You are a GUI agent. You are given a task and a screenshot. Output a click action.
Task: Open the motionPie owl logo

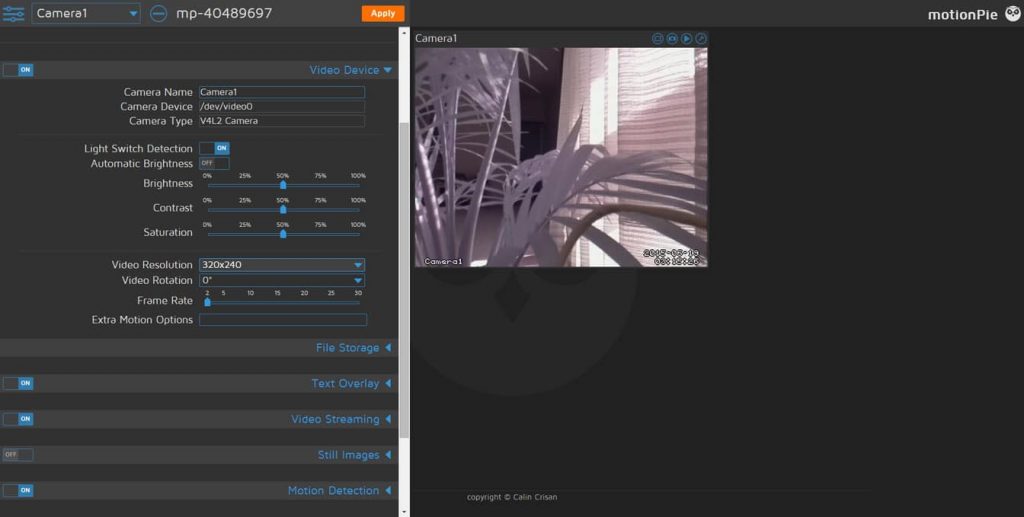point(1012,13)
